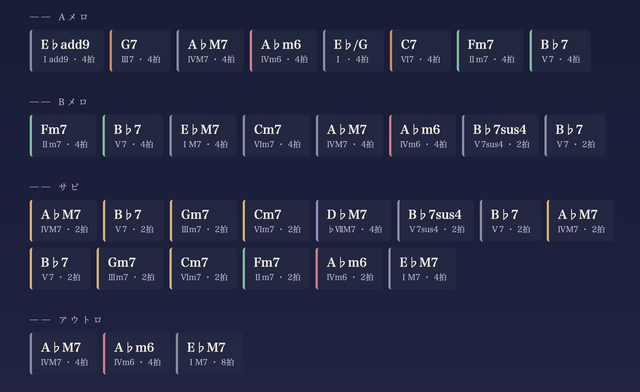Select the E♭add9 chord card
Image resolution: width=640 pixels, height=392 pixels.
(x=67, y=51)
